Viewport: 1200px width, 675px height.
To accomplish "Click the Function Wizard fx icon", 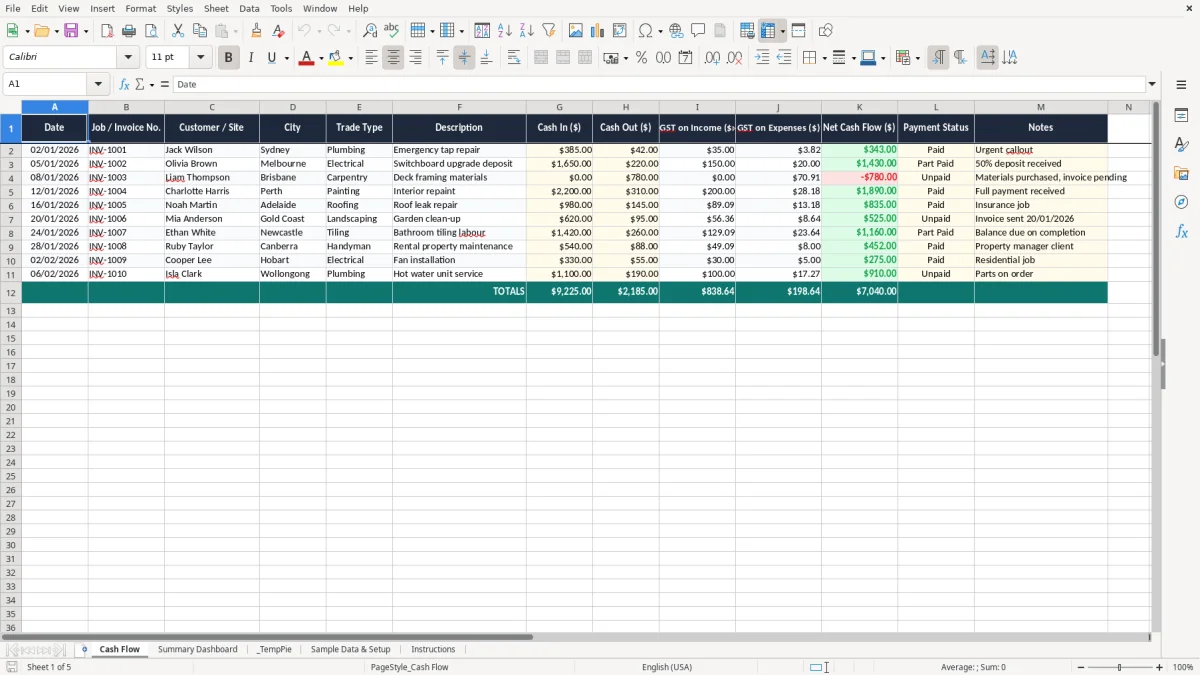I will tap(125, 85).
